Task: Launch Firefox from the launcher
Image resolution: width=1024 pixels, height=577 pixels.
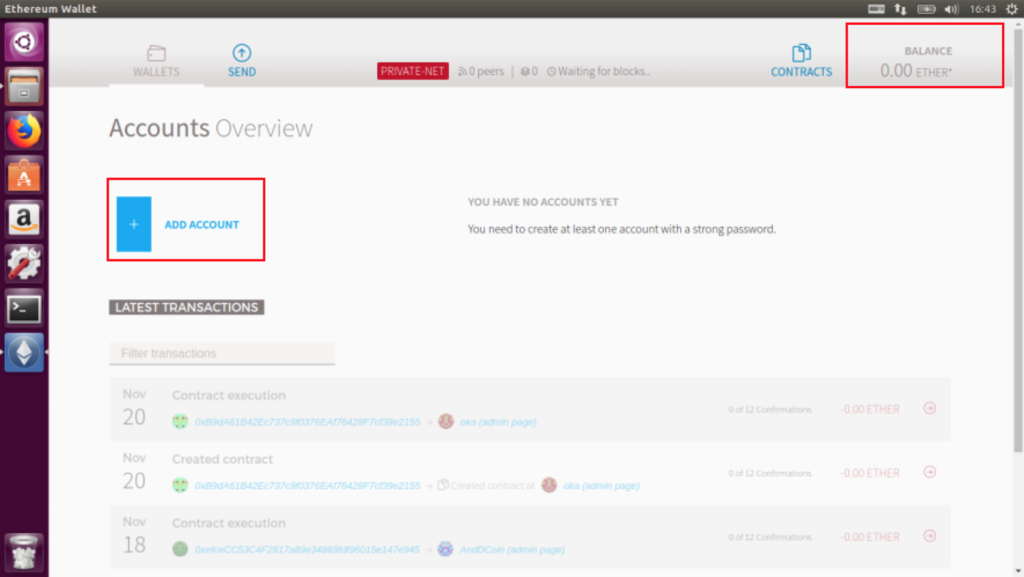Action: [24, 131]
